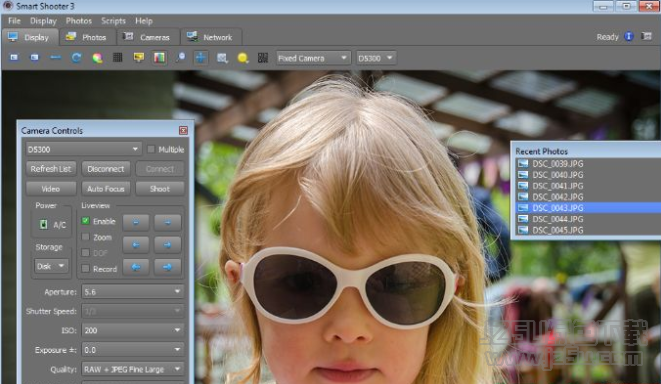Screen dimensions: 661x384
Task: Click the zoom-region icon beside the crosshair
Action: (222, 58)
